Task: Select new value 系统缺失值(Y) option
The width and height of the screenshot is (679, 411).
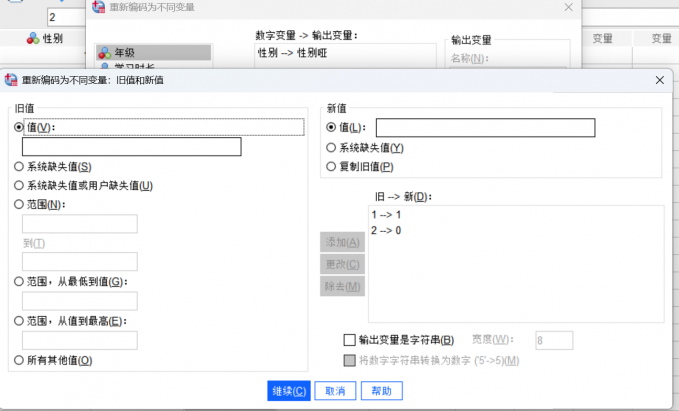Action: (x=331, y=148)
